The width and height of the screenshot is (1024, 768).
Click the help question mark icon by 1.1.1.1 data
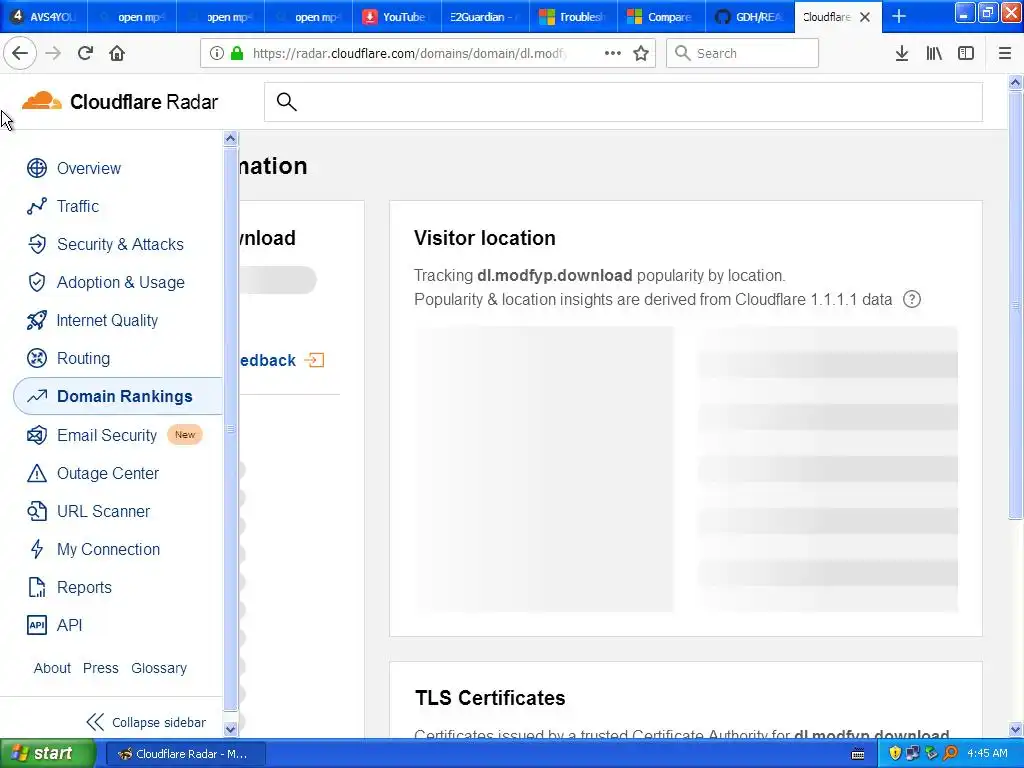coord(912,299)
